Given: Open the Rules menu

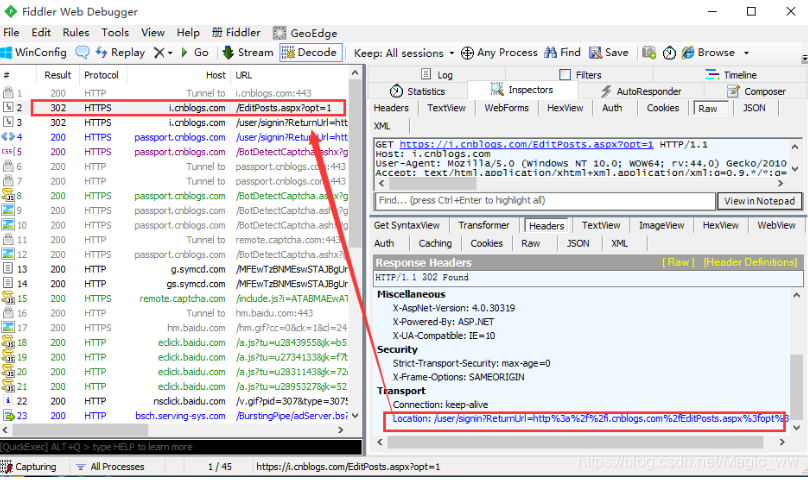Looking at the screenshot, I should tap(76, 32).
